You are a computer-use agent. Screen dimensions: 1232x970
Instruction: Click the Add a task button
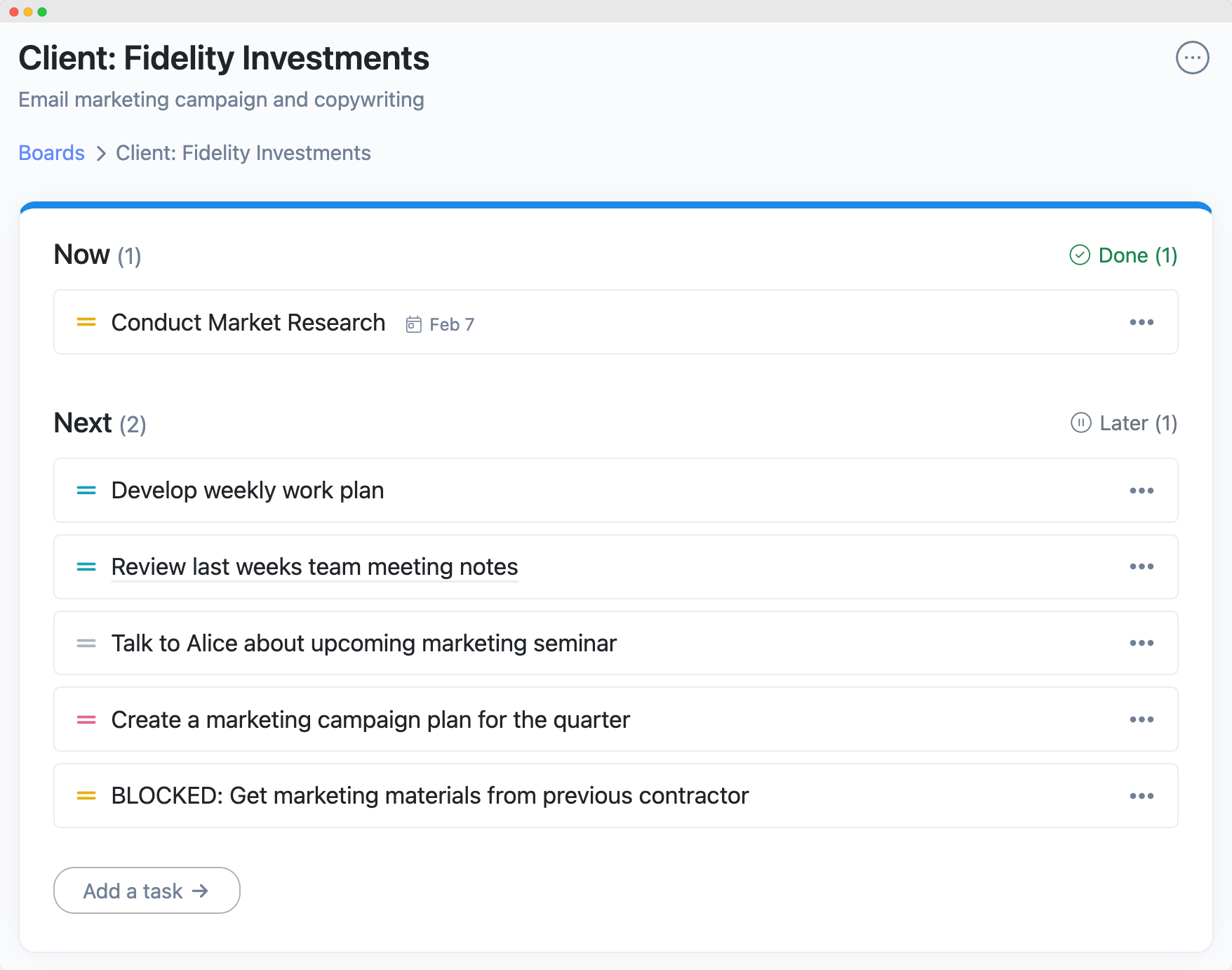pos(147,891)
